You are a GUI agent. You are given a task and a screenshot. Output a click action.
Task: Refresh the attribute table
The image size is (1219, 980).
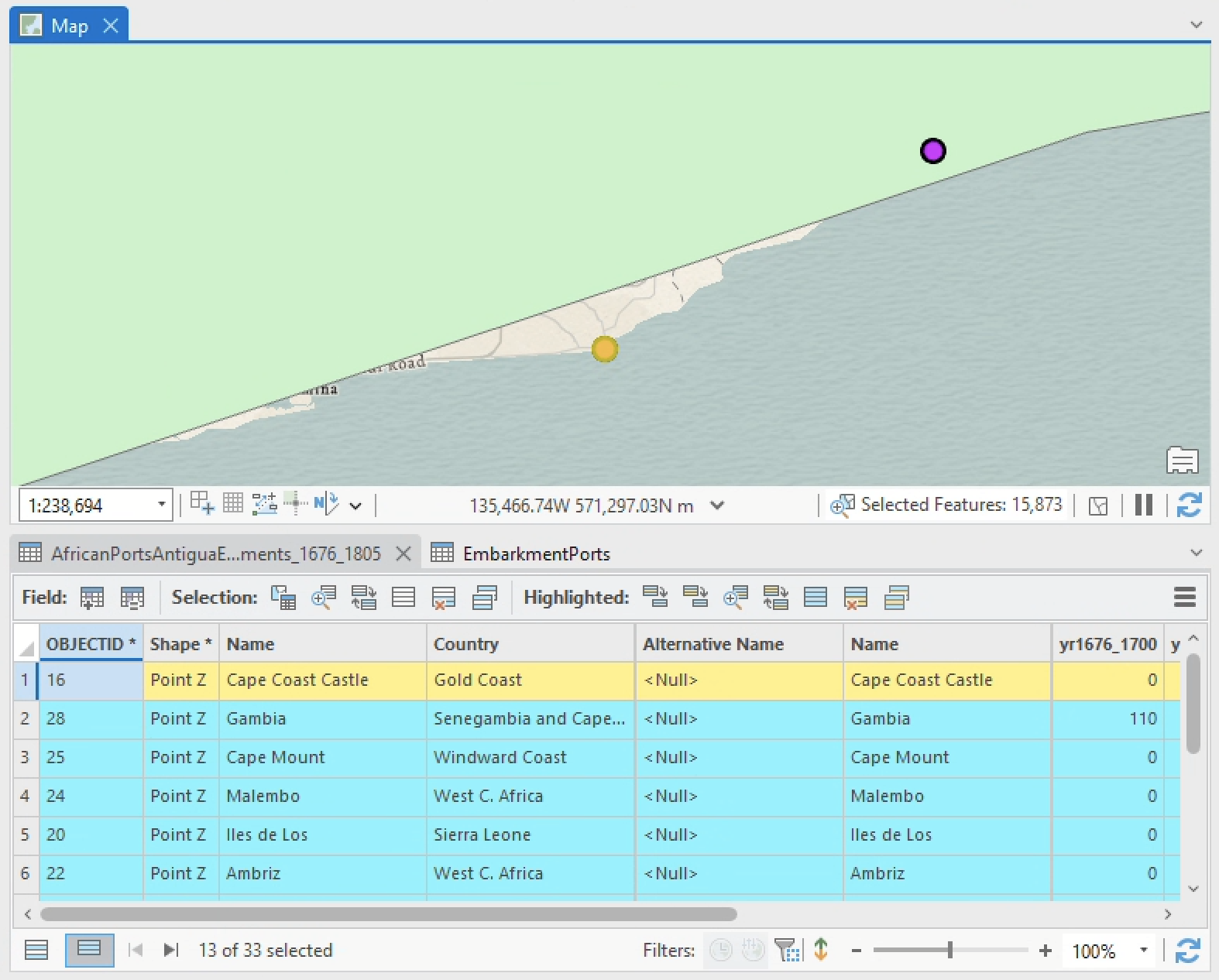tap(1188, 950)
